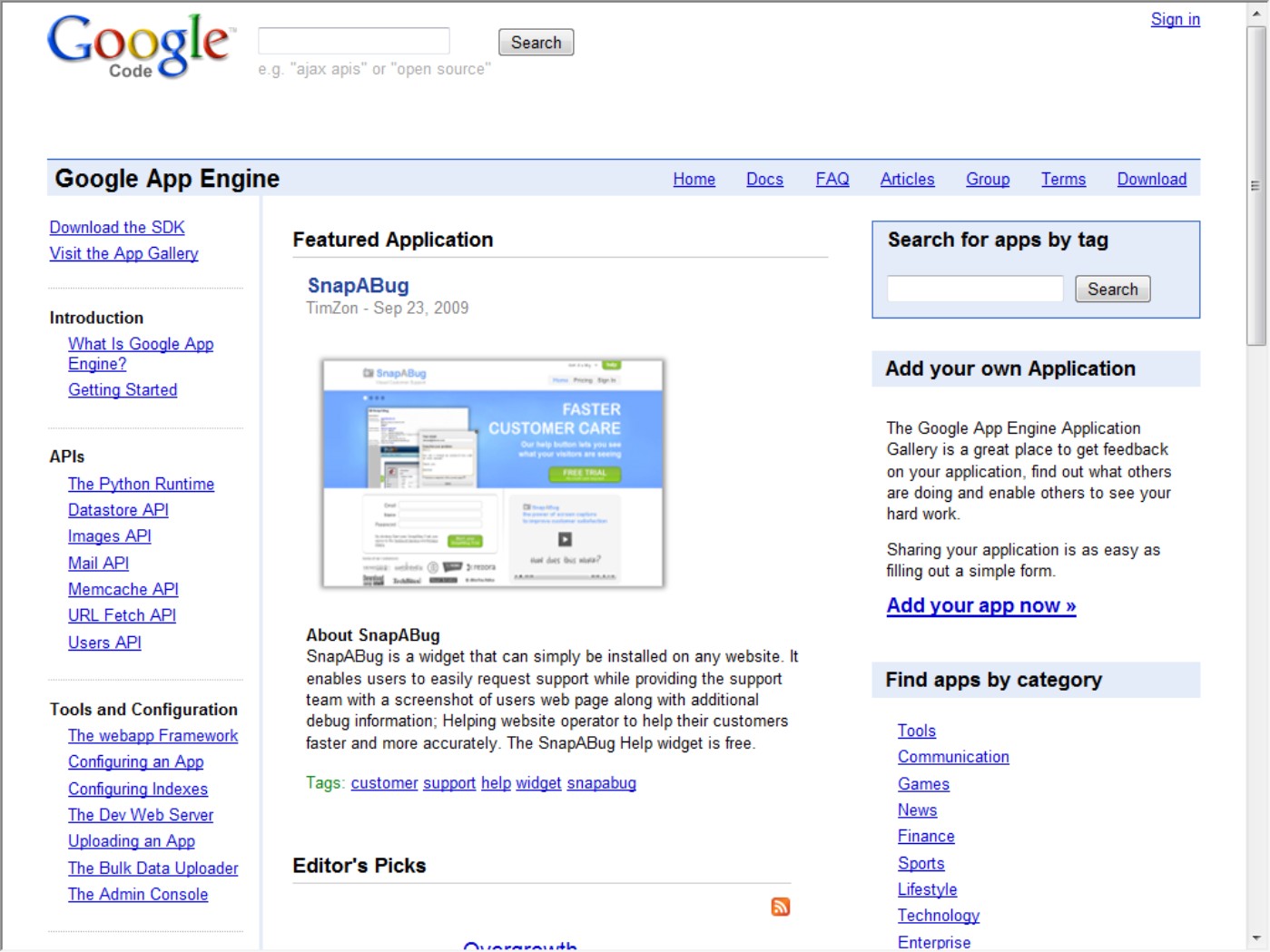The image size is (1270, 952).
Task: Browse the Sports category
Action: pyautogui.click(x=921, y=864)
